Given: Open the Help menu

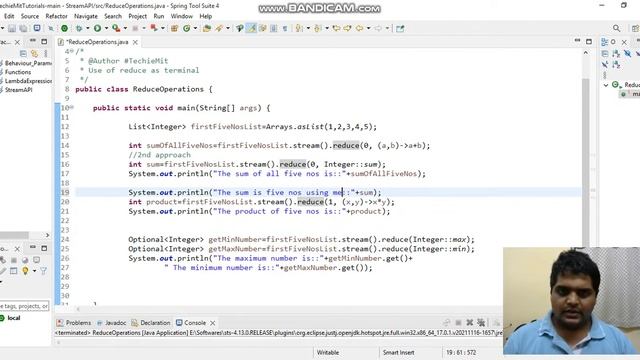Looking at the screenshot, I should pyautogui.click(x=206, y=16).
